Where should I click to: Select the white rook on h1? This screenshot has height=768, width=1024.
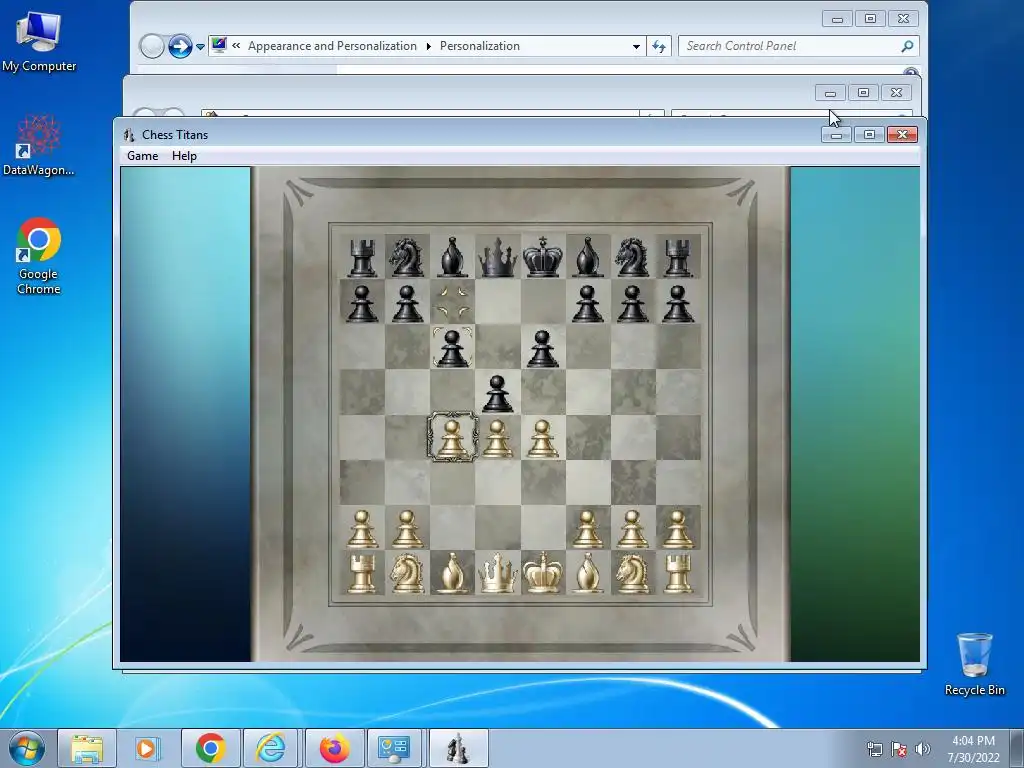coord(678,573)
